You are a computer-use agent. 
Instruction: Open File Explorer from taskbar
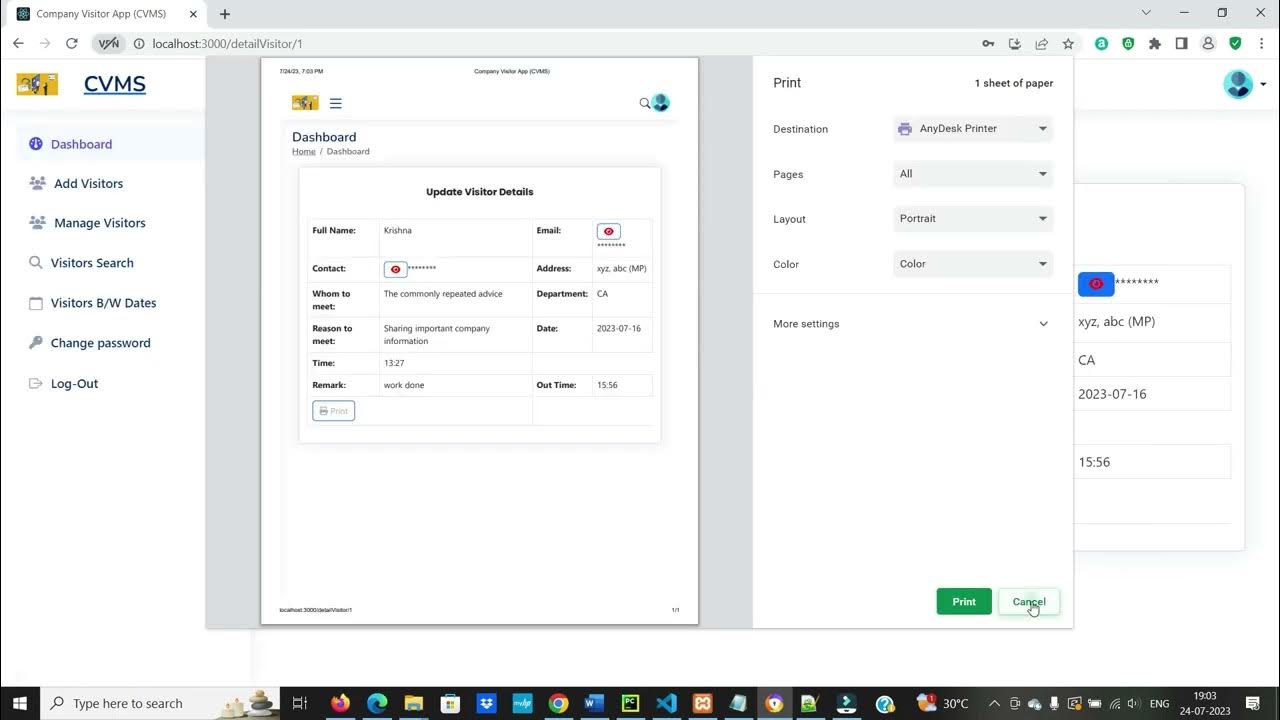[x=413, y=703]
